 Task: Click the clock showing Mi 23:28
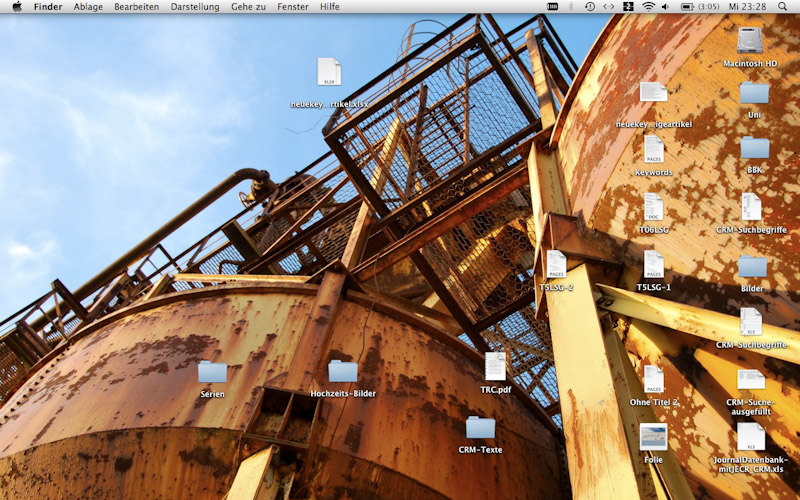point(747,7)
